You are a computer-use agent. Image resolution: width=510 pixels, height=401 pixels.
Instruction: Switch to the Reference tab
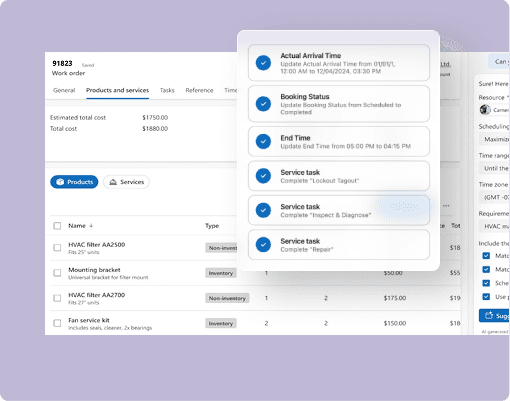click(x=199, y=90)
